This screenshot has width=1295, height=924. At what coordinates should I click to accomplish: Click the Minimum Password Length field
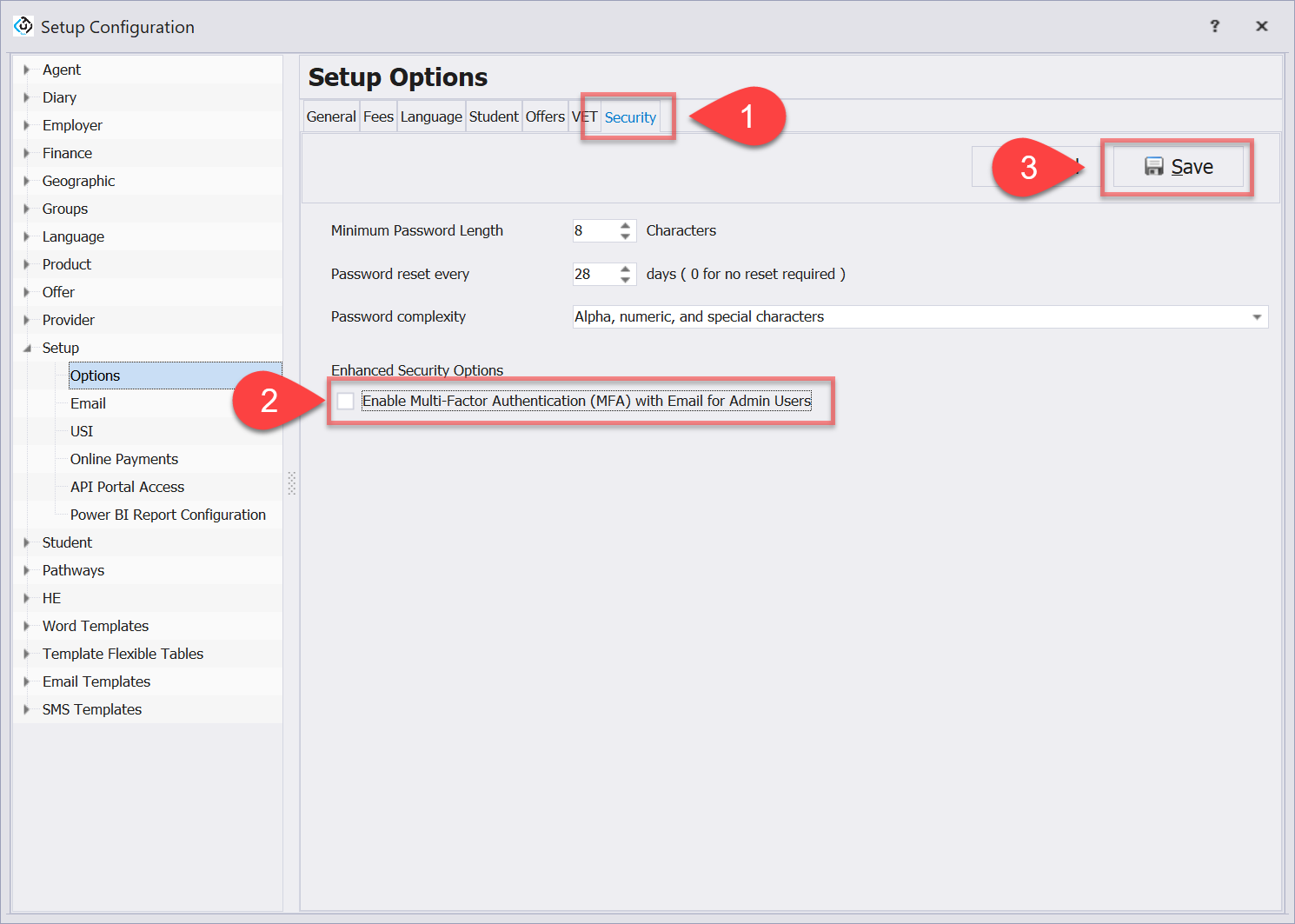[x=594, y=230]
